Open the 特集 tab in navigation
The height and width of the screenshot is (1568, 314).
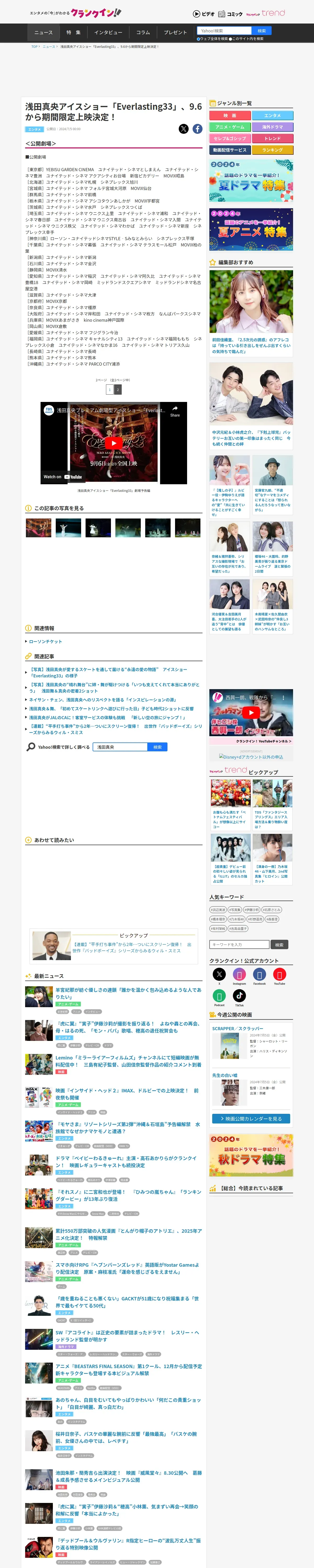pos(73,32)
